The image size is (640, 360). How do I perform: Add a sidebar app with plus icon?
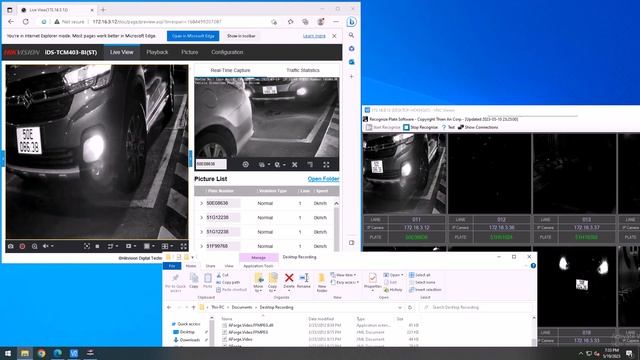pos(351,76)
